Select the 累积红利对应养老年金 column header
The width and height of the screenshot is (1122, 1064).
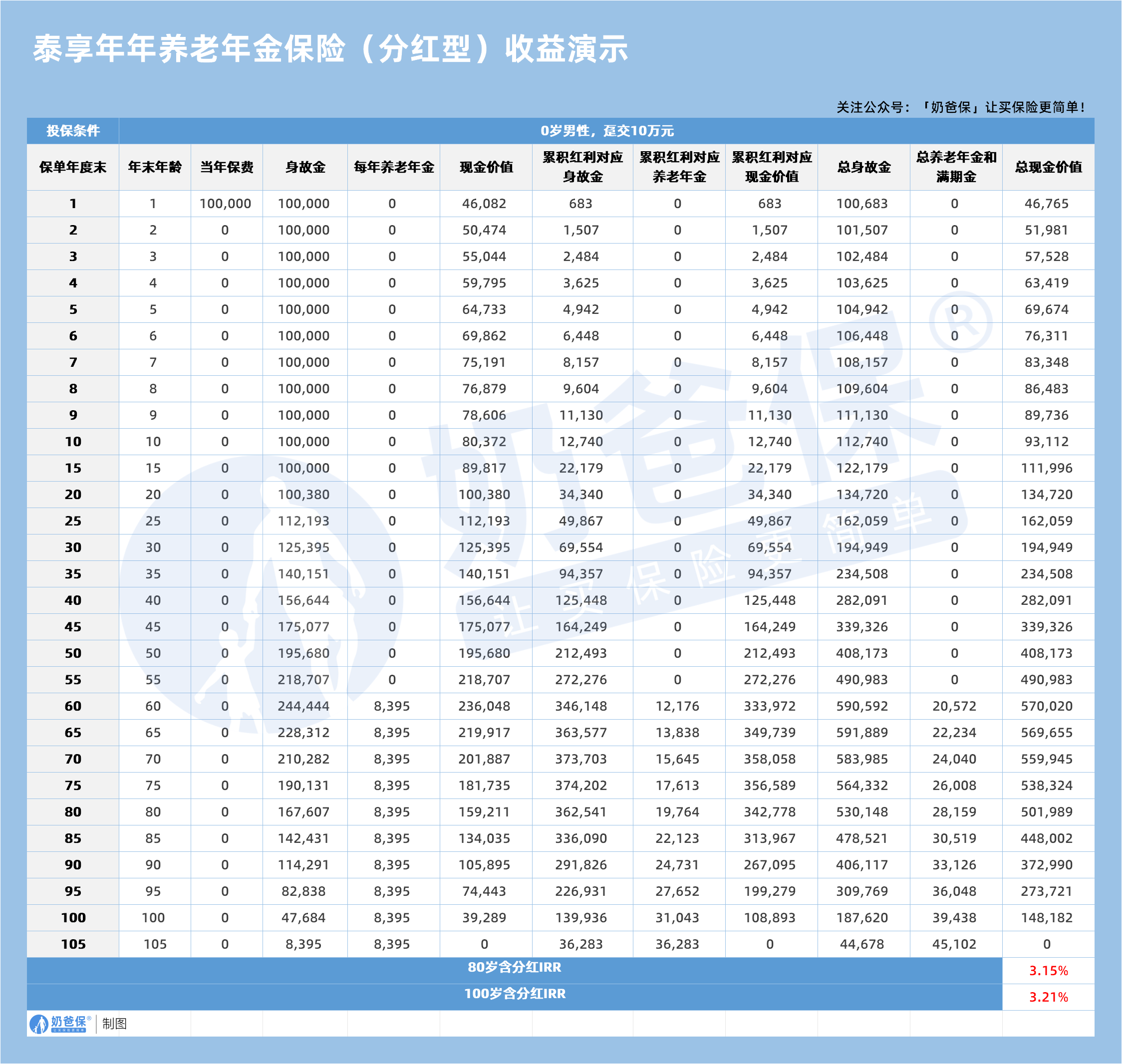coord(679,167)
